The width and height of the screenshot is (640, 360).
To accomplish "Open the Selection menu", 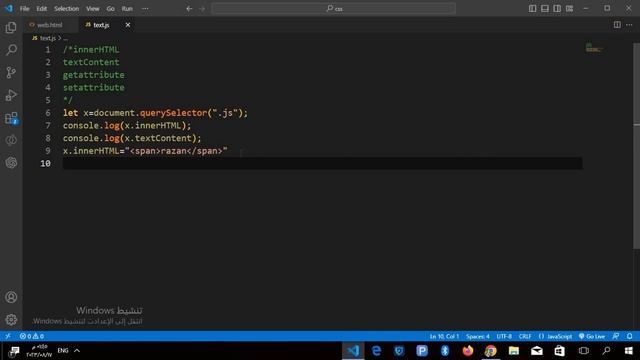I will click(x=67, y=9).
